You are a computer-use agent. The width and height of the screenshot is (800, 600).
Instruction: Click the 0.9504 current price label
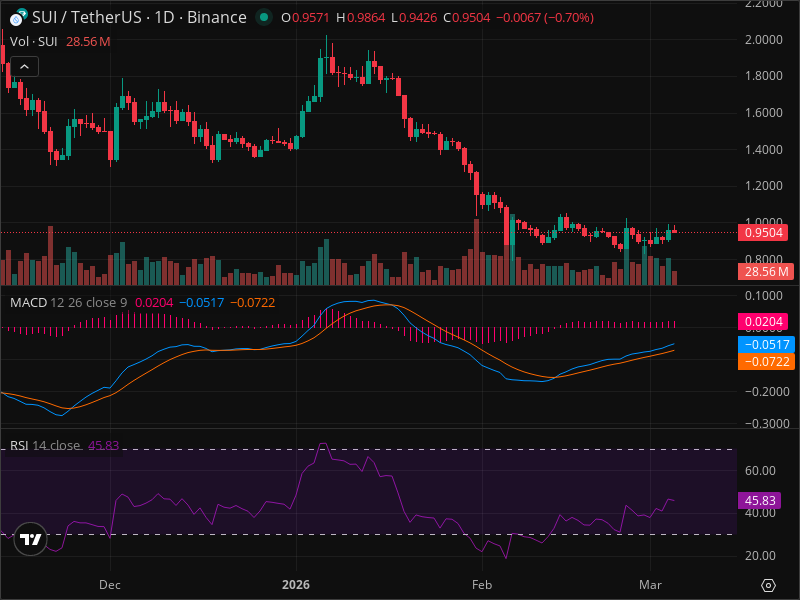pyautogui.click(x=763, y=233)
